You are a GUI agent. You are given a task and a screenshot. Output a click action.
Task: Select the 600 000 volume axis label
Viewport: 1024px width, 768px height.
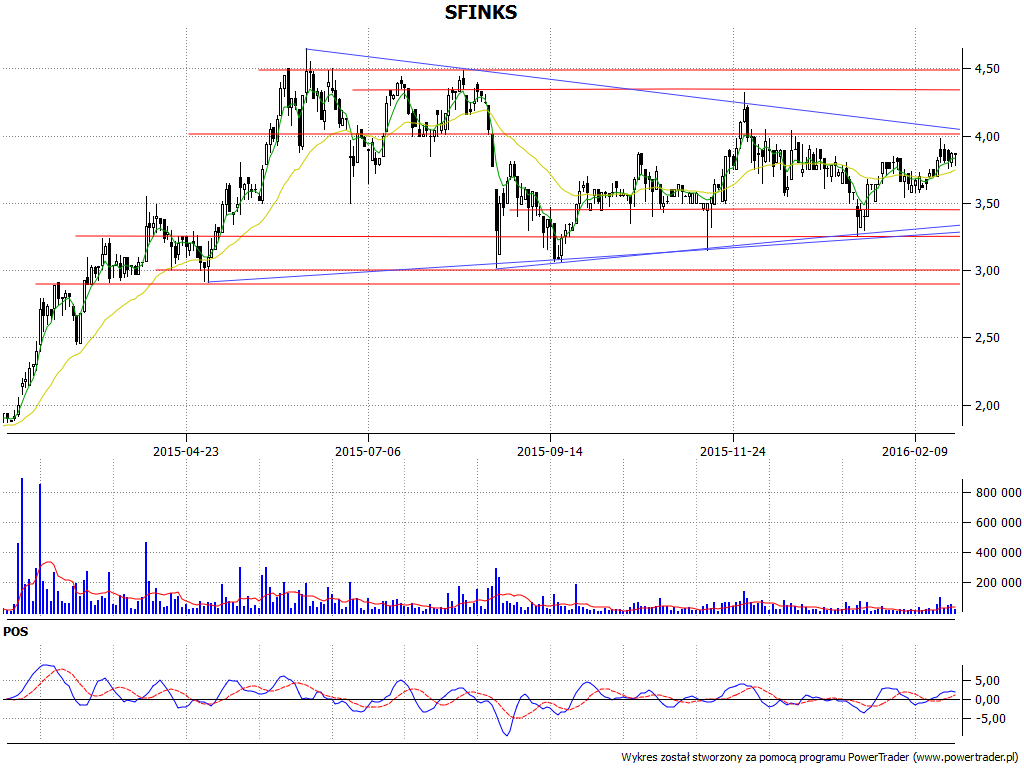pyautogui.click(x=999, y=522)
